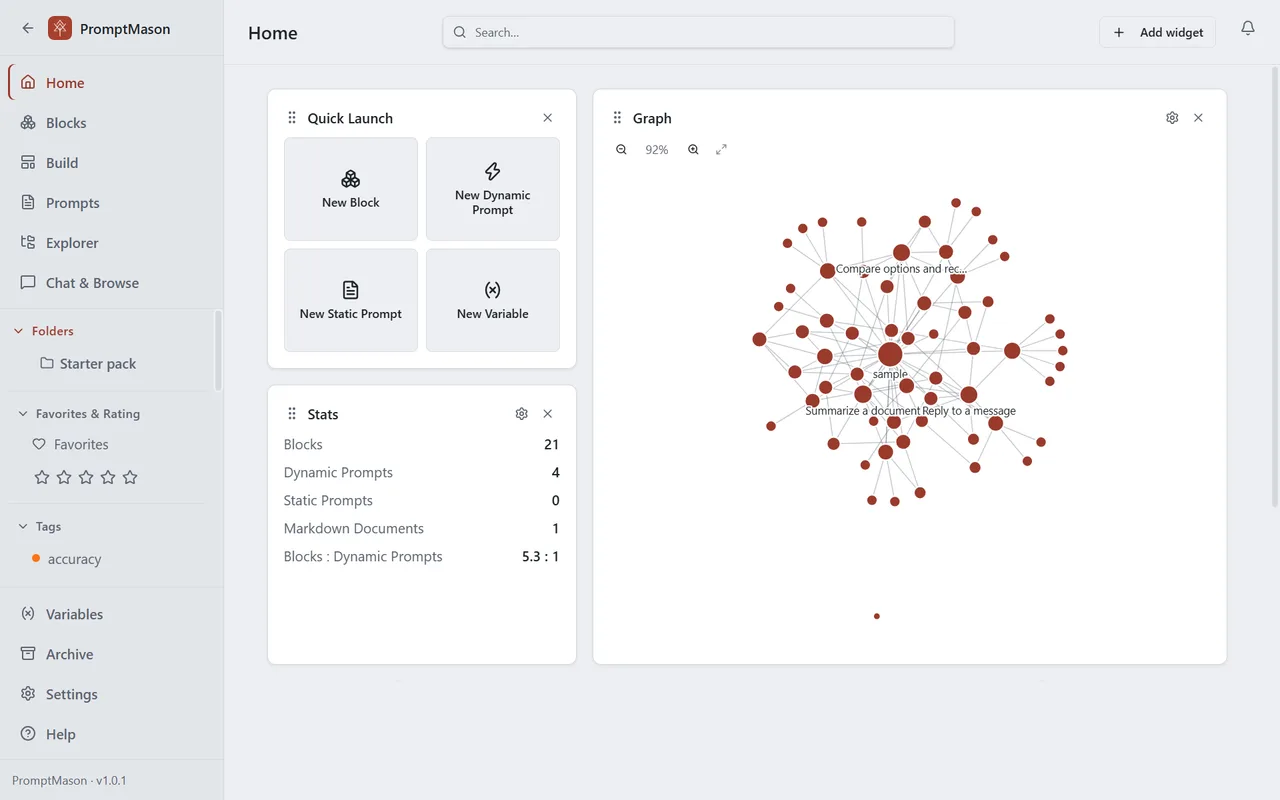Click the Graph widget drag handle

(x=617, y=118)
